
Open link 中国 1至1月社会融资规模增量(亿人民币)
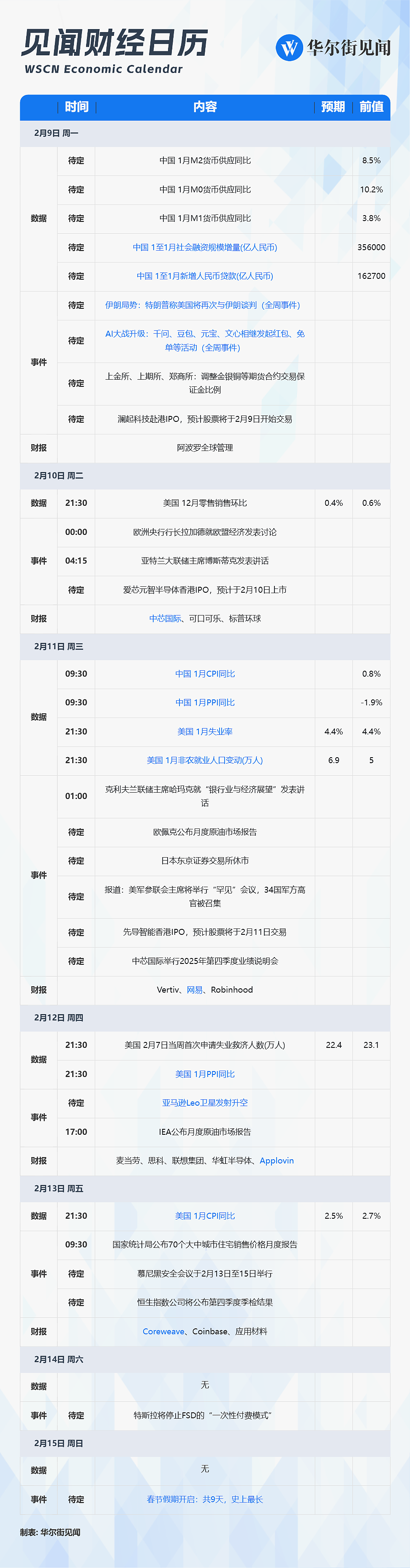pos(205,247)
